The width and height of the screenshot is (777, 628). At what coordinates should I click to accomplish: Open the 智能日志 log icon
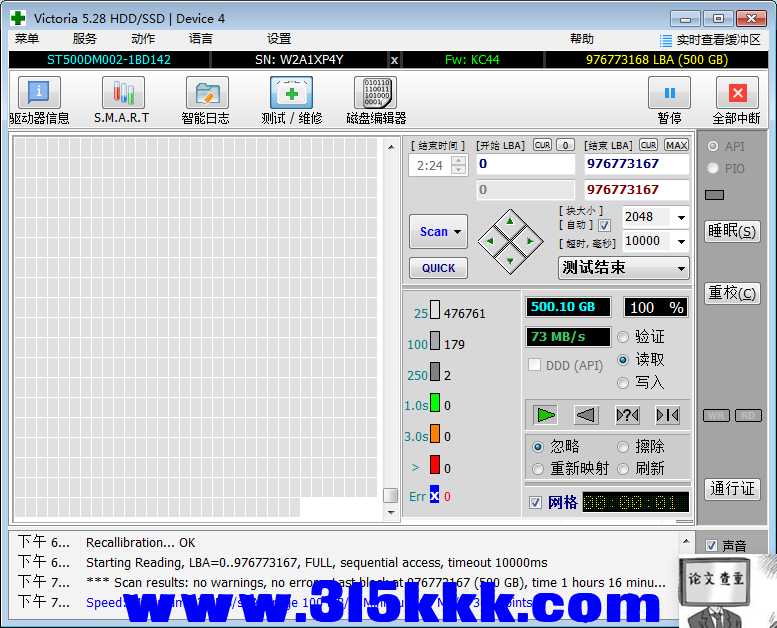click(206, 93)
